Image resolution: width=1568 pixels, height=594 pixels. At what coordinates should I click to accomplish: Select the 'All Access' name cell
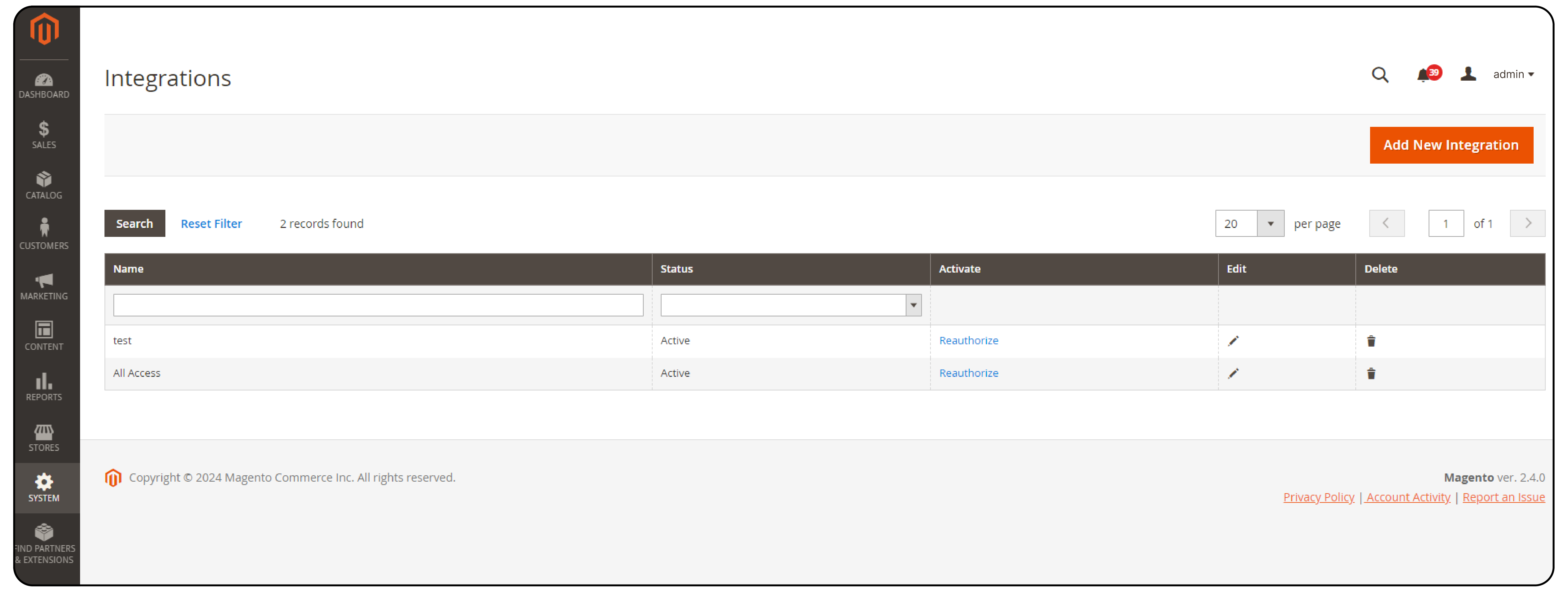[x=378, y=373]
